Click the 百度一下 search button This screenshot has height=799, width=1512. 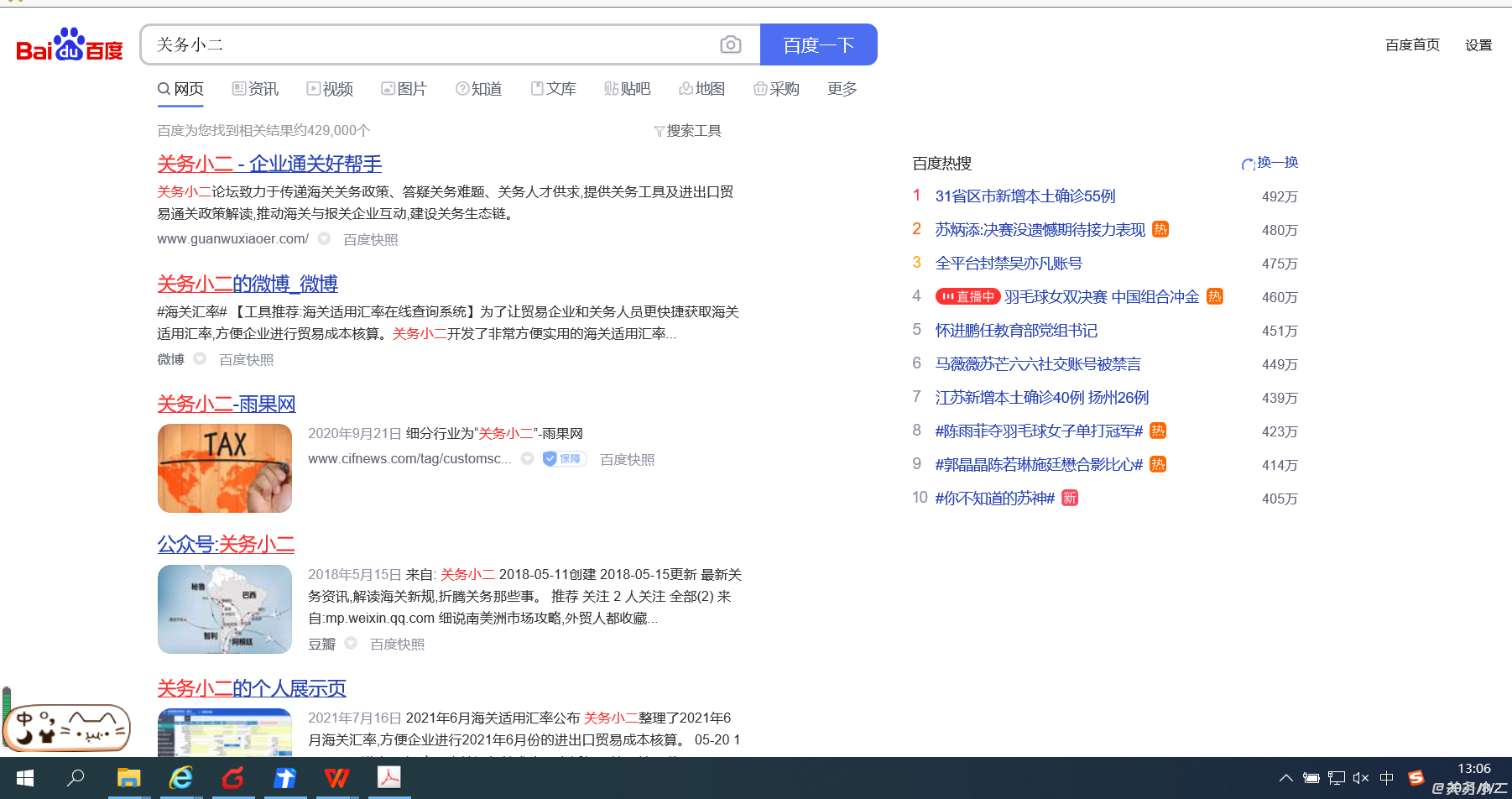pos(819,44)
